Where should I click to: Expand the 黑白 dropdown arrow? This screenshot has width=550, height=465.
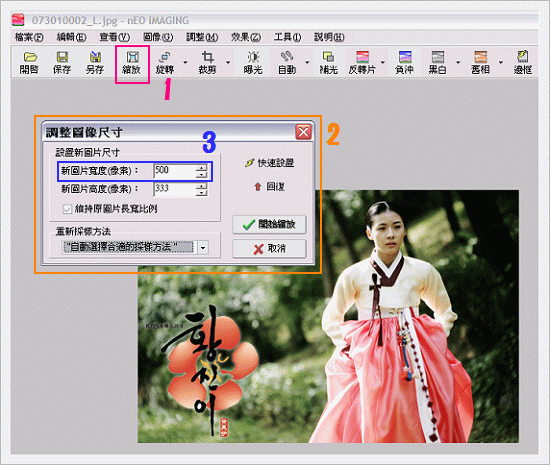pyautogui.click(x=458, y=63)
